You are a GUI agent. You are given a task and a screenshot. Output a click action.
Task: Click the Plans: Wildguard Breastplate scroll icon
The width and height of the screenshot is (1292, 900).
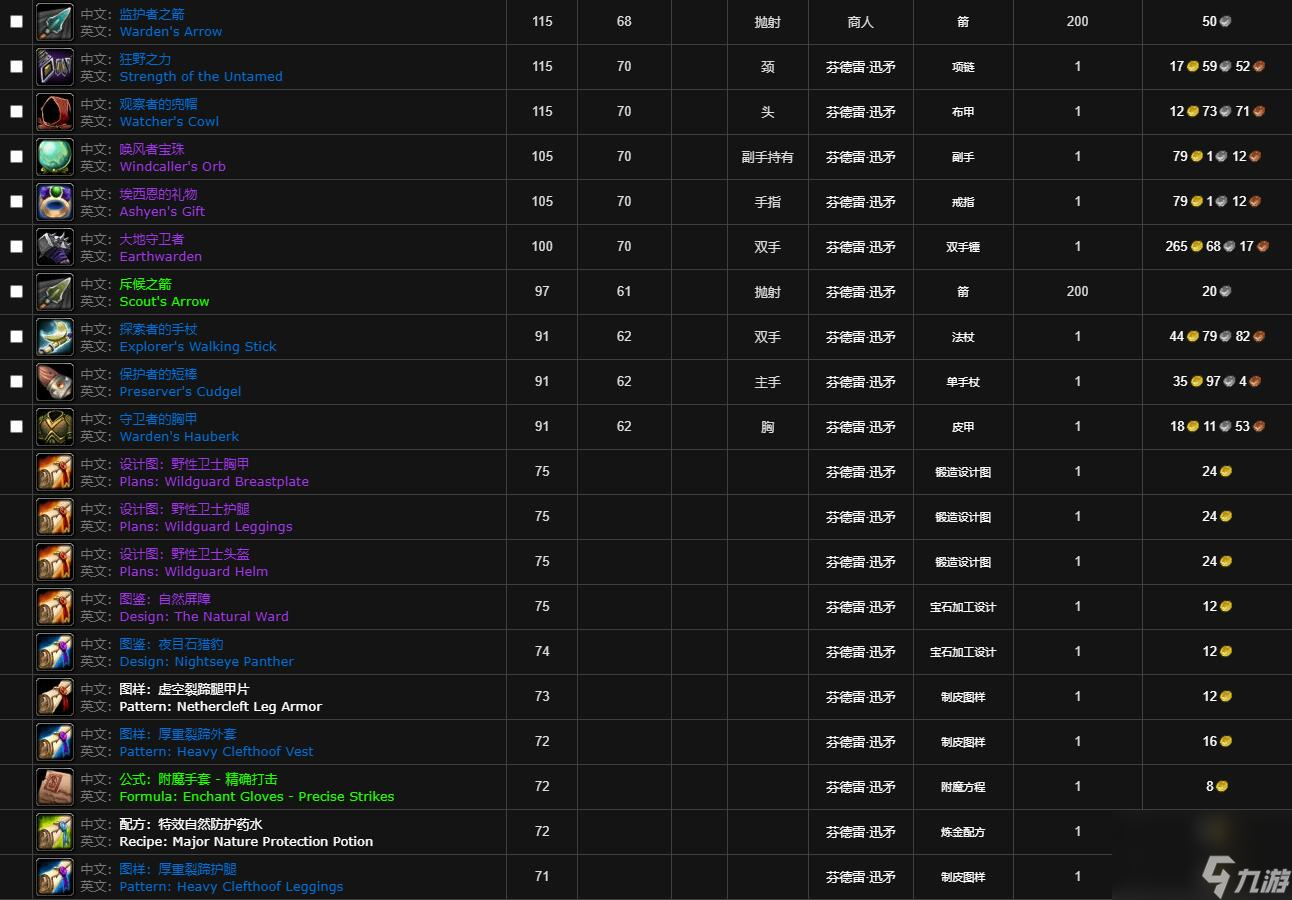click(54, 472)
